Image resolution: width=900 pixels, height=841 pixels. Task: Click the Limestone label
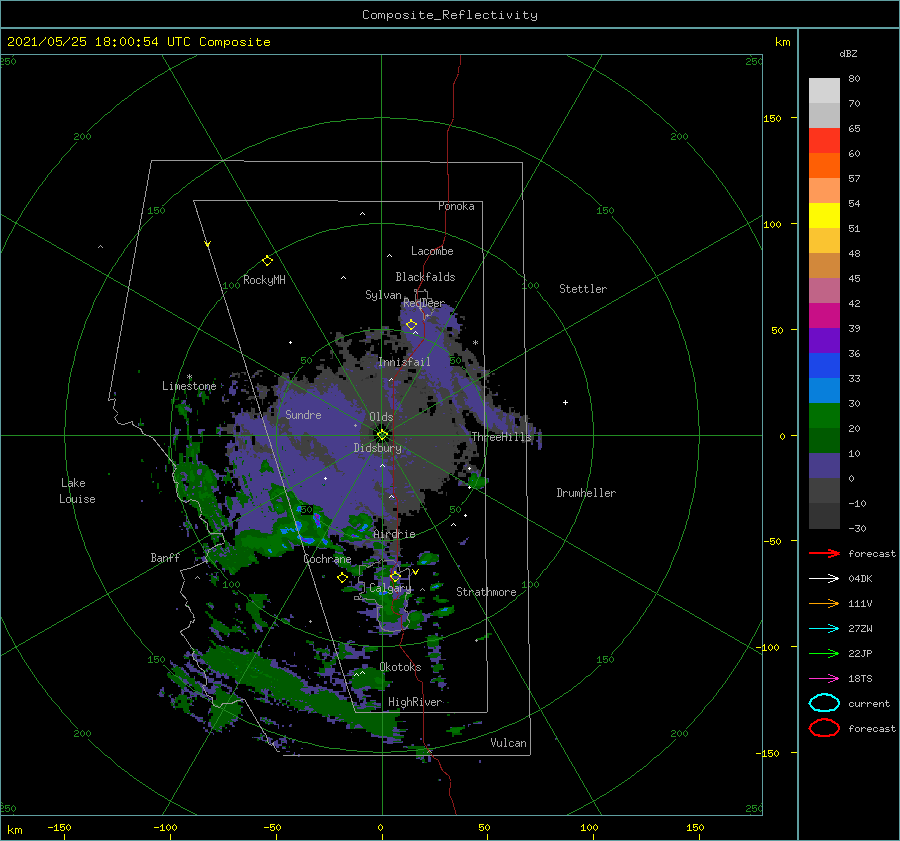(x=189, y=386)
